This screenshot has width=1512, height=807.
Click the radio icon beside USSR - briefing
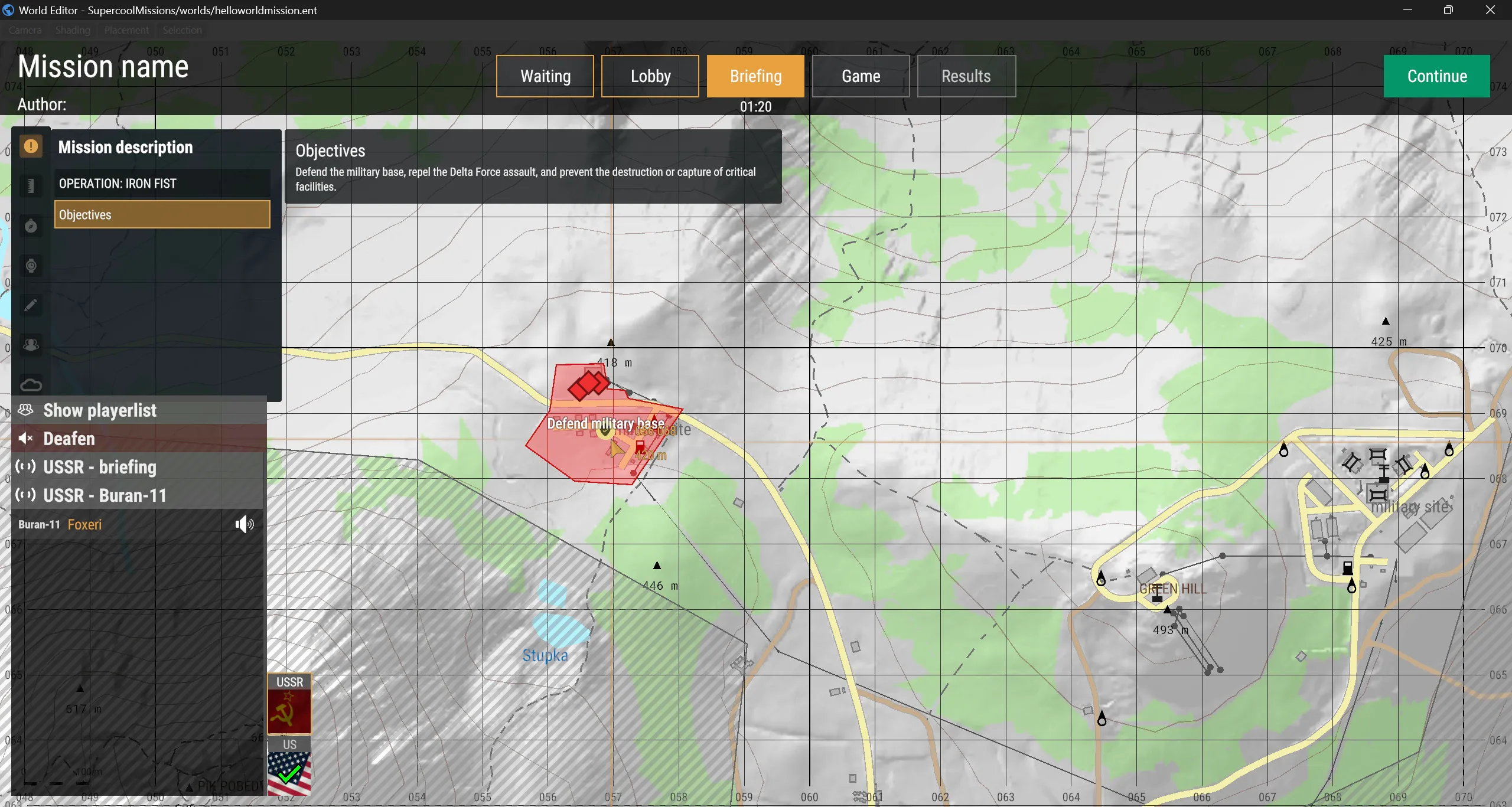(25, 466)
